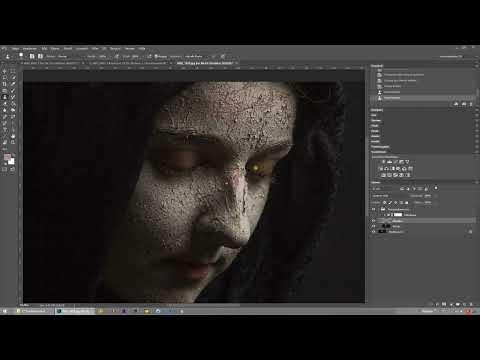The height and width of the screenshot is (360, 480).
Task: Toggle layer filtering switch in Layers panel
Action: [436, 188]
